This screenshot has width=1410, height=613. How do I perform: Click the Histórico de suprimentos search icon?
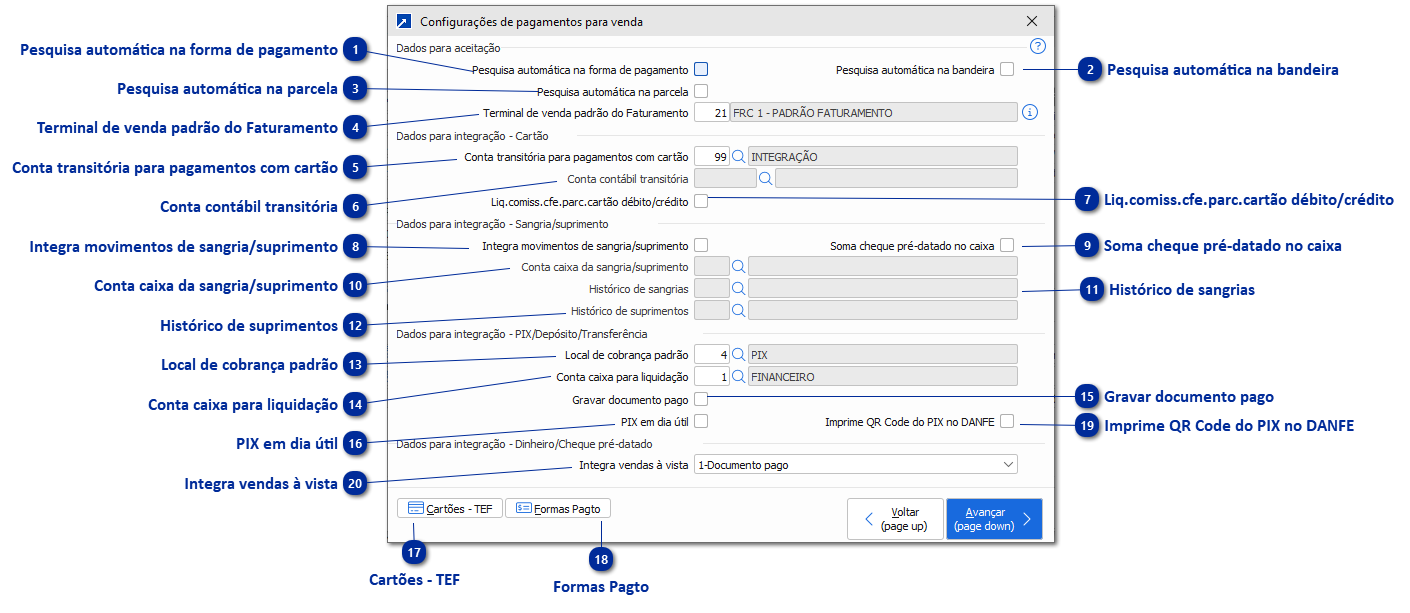[x=739, y=311]
